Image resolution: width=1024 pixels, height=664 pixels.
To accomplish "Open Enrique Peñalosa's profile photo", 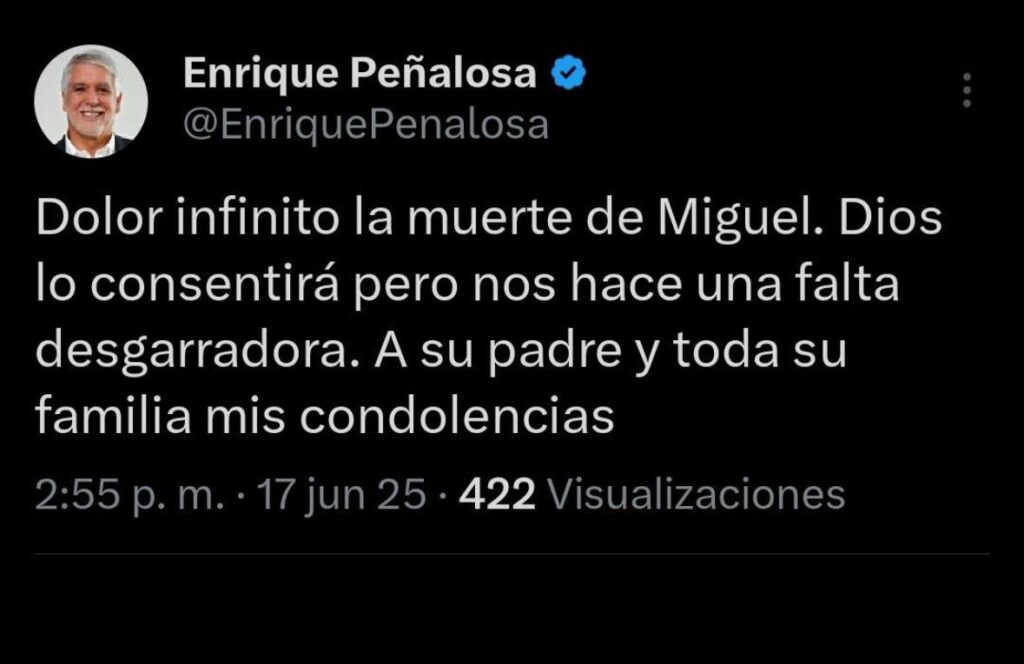I will tap(91, 101).
